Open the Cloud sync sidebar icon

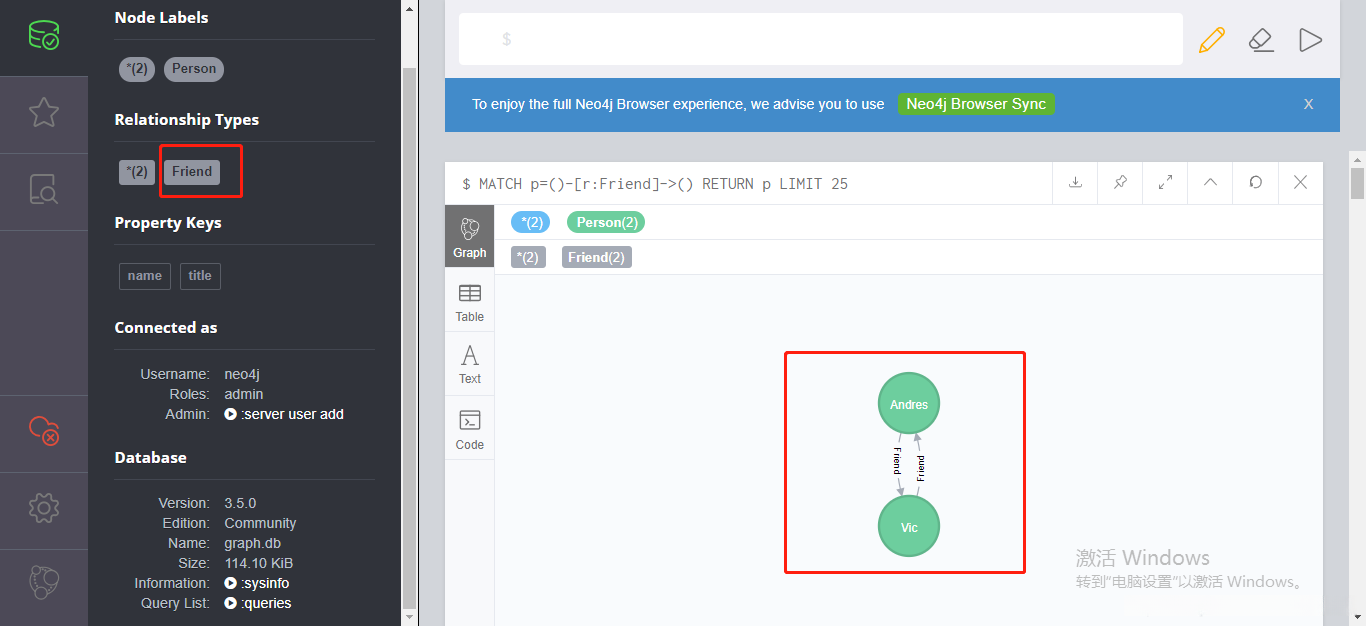click(x=44, y=431)
